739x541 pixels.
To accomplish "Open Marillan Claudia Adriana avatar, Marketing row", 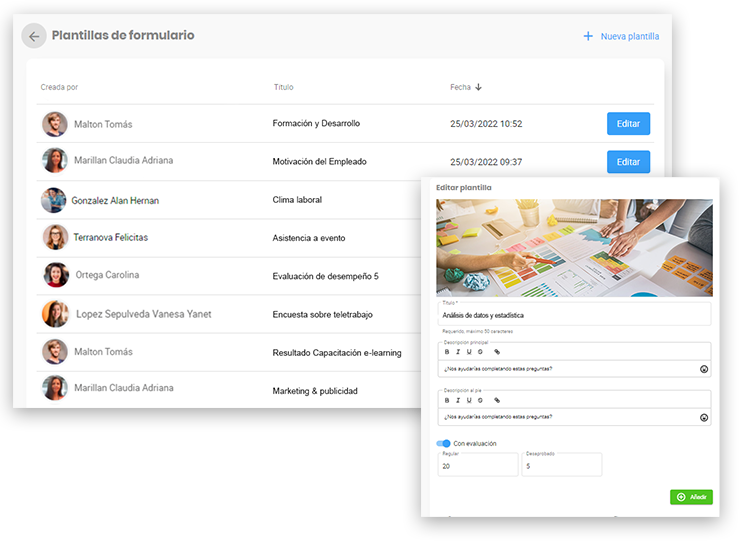I will coord(55,388).
